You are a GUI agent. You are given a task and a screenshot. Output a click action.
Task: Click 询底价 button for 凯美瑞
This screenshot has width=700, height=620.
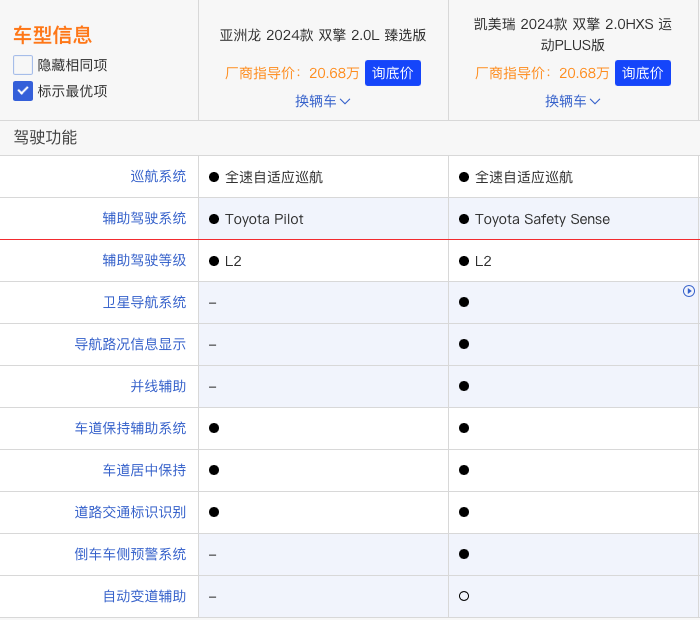pyautogui.click(x=643, y=73)
